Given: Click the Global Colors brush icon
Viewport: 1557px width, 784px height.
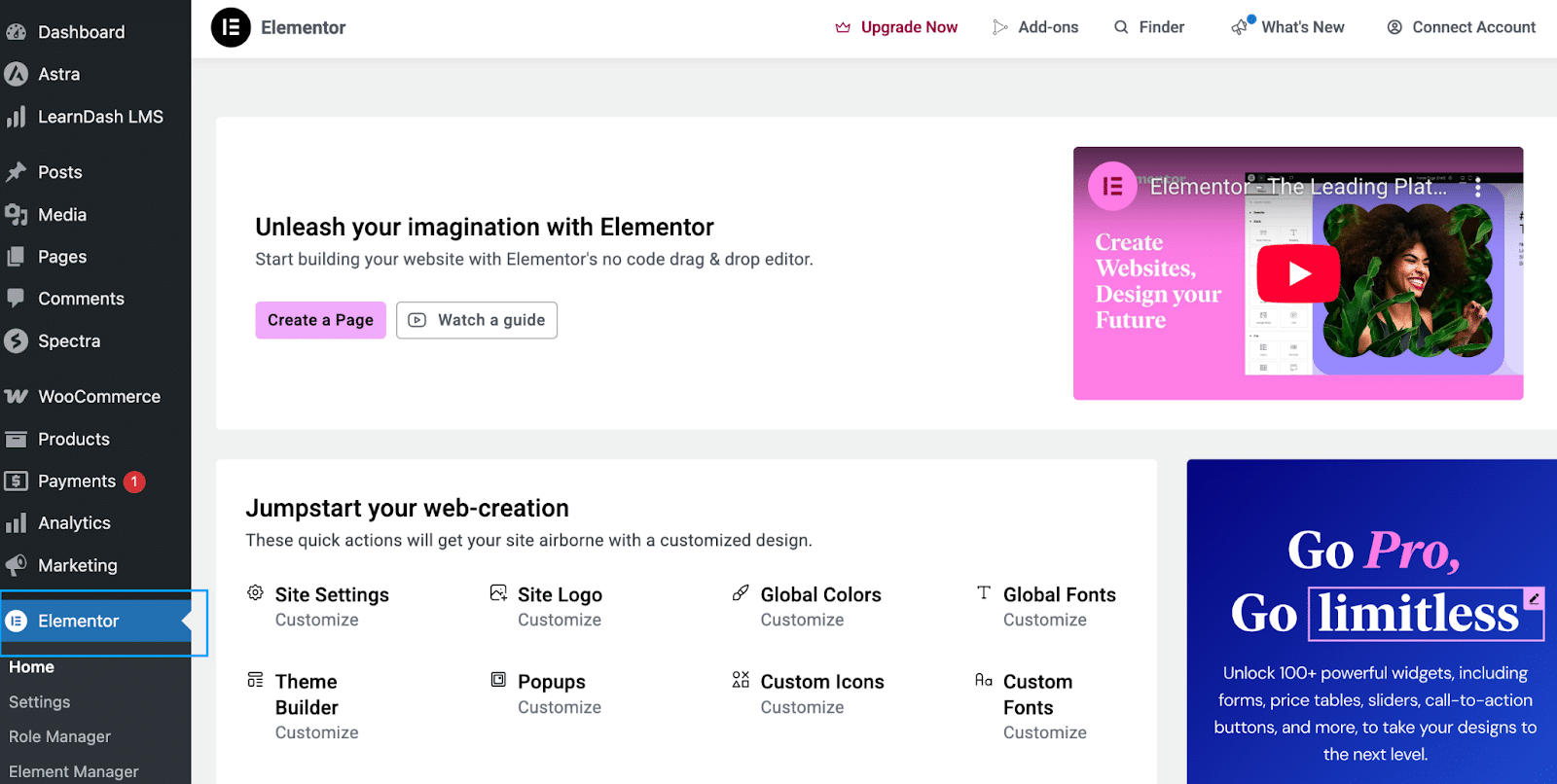Looking at the screenshot, I should (741, 592).
